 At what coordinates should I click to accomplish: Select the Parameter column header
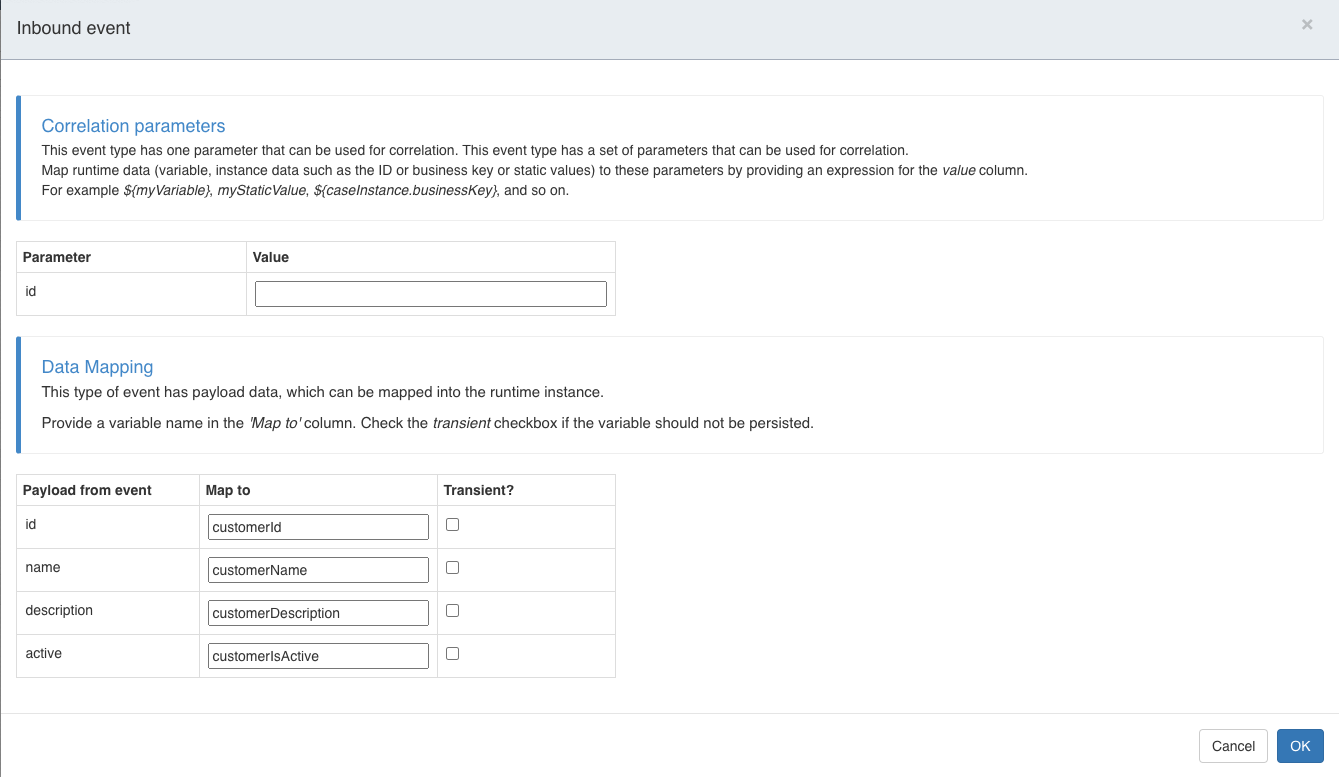tap(57, 257)
